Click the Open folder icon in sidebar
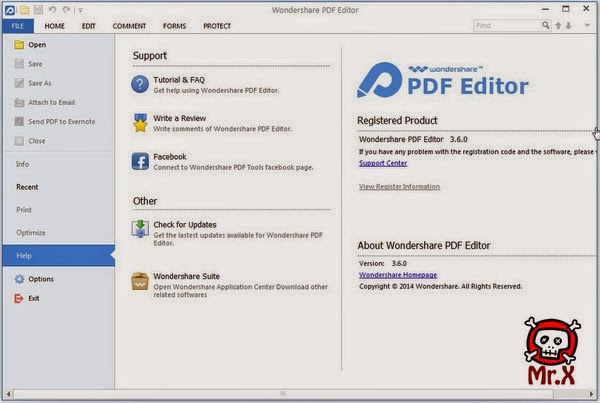 coord(19,45)
